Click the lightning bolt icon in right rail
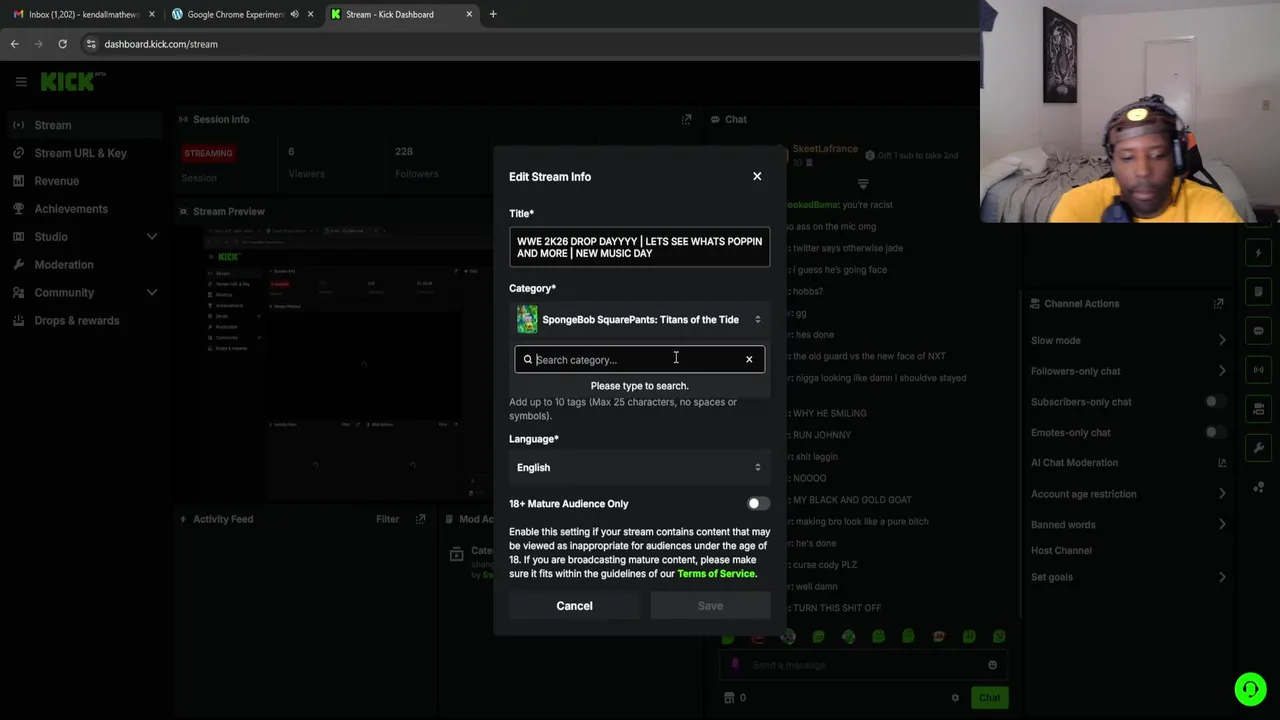Screen dimensions: 1280x720 [x=1258, y=253]
